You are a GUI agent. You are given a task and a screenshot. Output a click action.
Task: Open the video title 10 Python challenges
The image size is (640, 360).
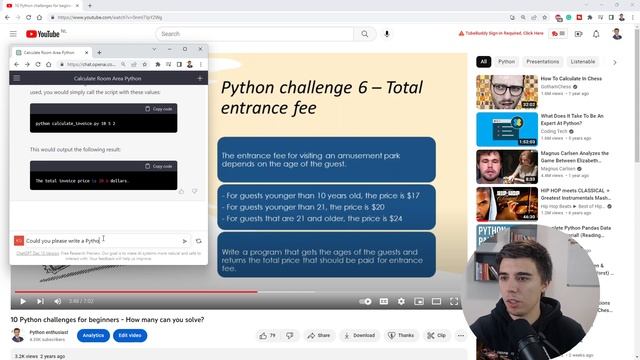click(107, 320)
